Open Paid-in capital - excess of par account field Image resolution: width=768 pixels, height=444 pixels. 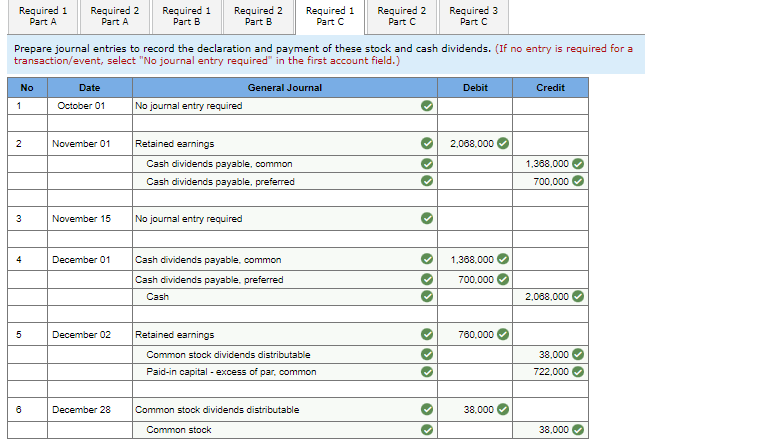(285, 372)
